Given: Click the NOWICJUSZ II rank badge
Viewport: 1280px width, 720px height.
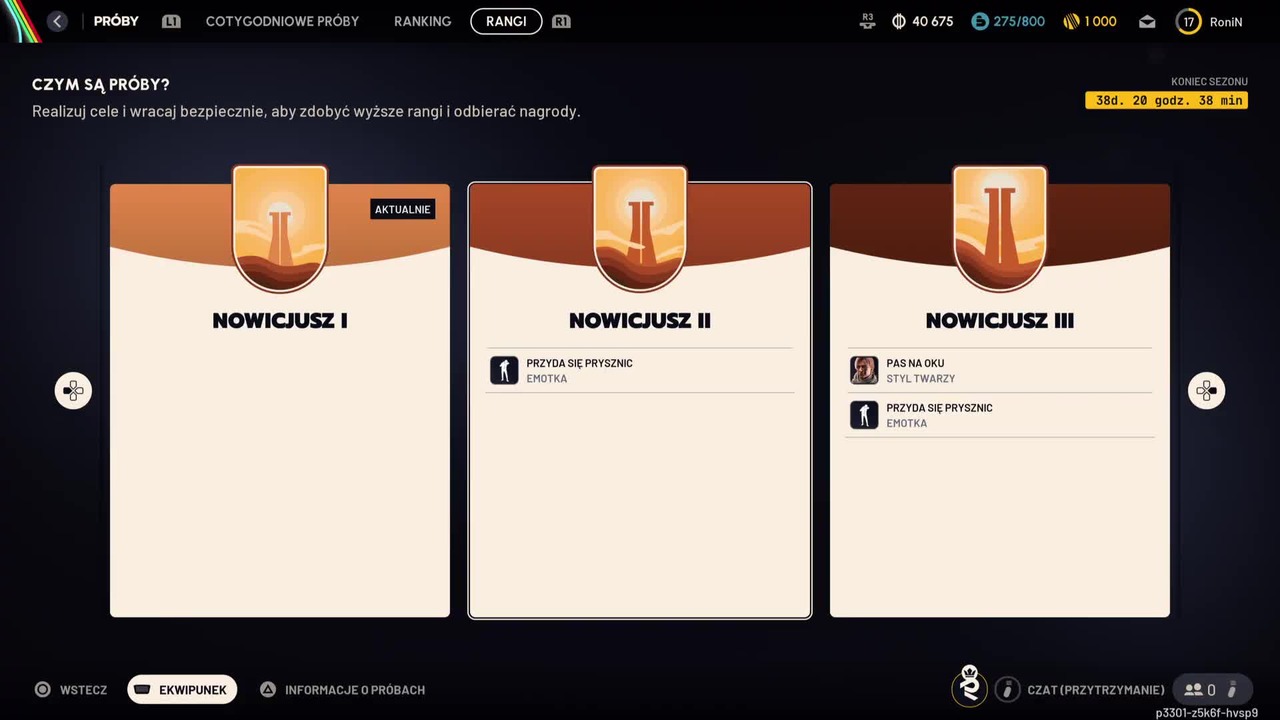Looking at the screenshot, I should click(x=640, y=229).
